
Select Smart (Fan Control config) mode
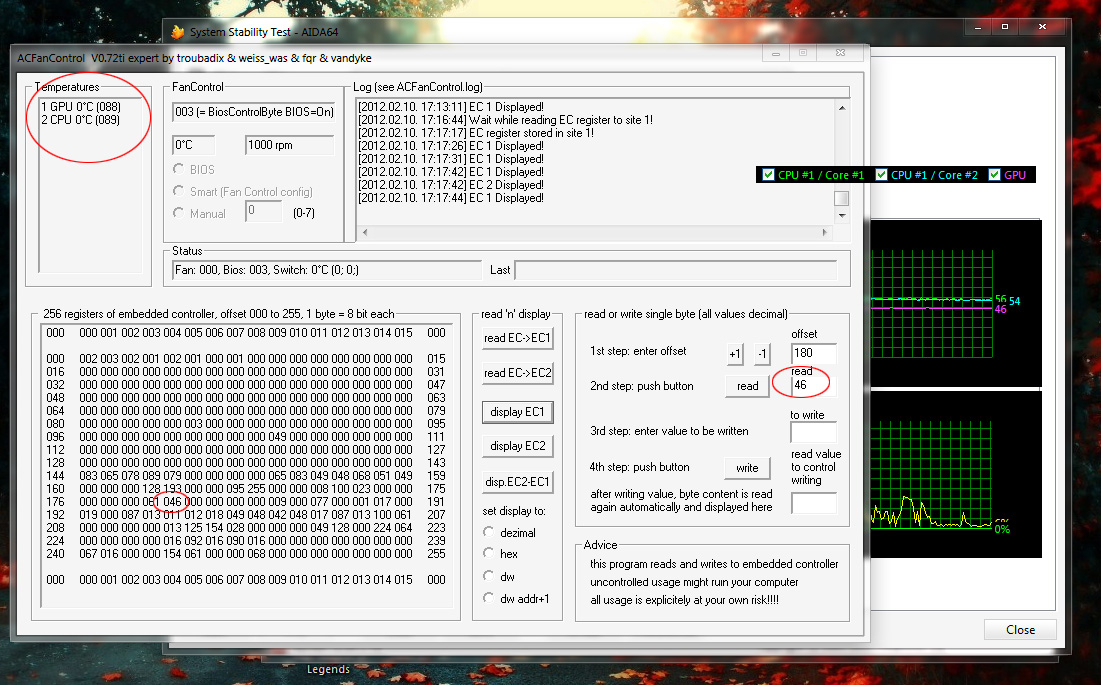click(178, 191)
